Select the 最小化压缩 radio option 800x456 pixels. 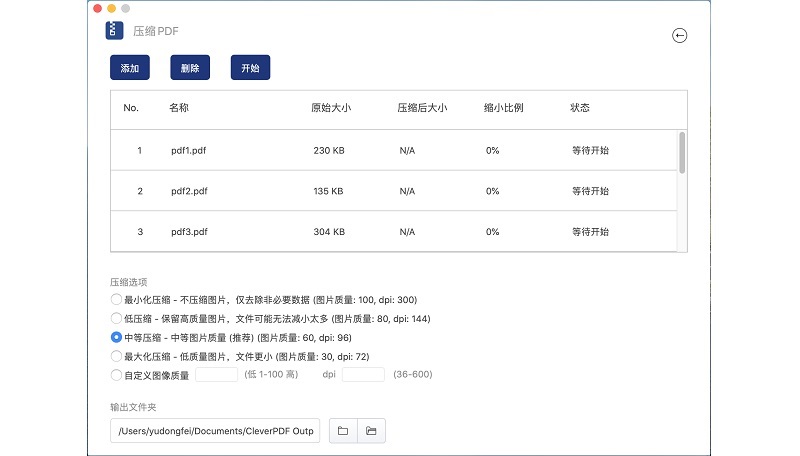pos(116,299)
